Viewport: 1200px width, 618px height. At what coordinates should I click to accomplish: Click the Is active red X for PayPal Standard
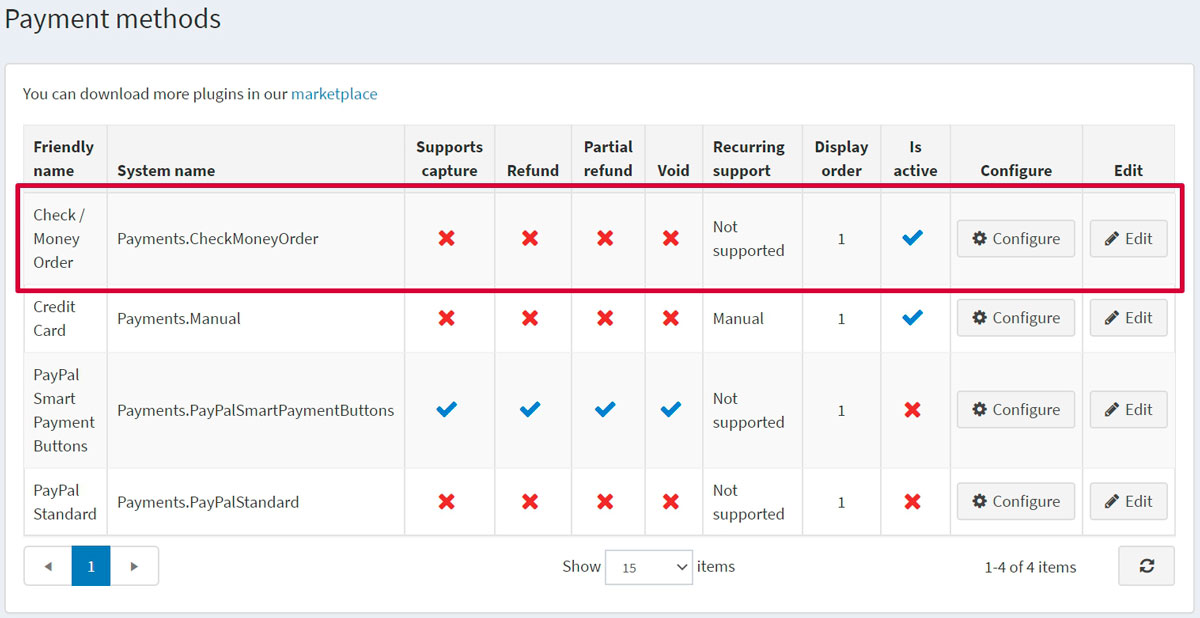tap(912, 501)
